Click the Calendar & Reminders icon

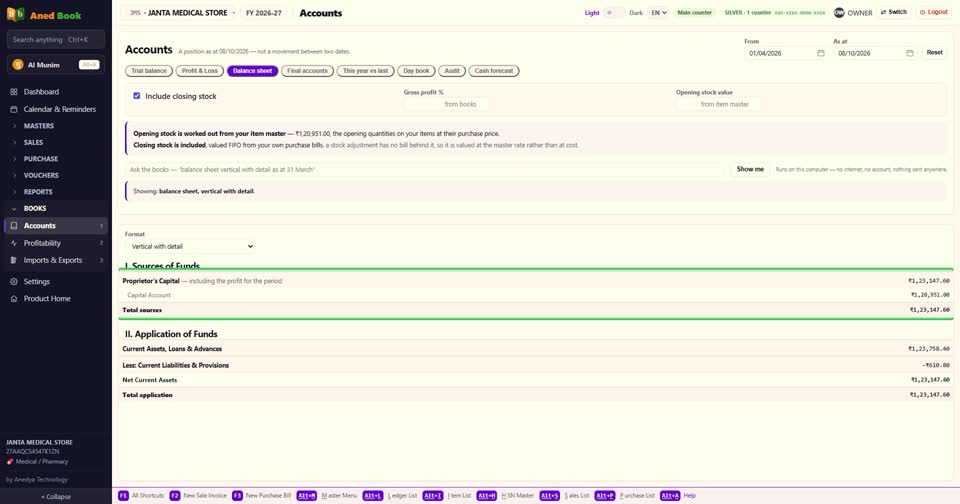click(13, 109)
